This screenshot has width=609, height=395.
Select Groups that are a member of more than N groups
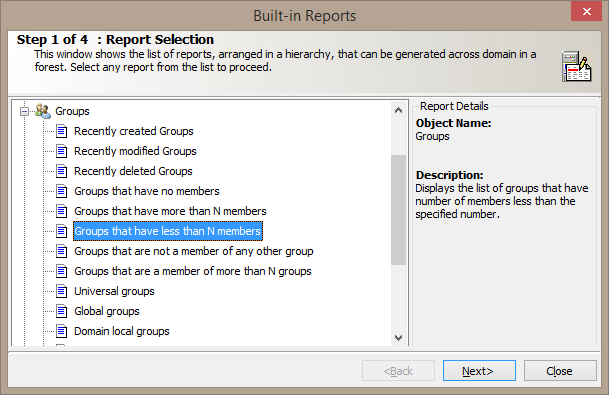[x=193, y=271]
